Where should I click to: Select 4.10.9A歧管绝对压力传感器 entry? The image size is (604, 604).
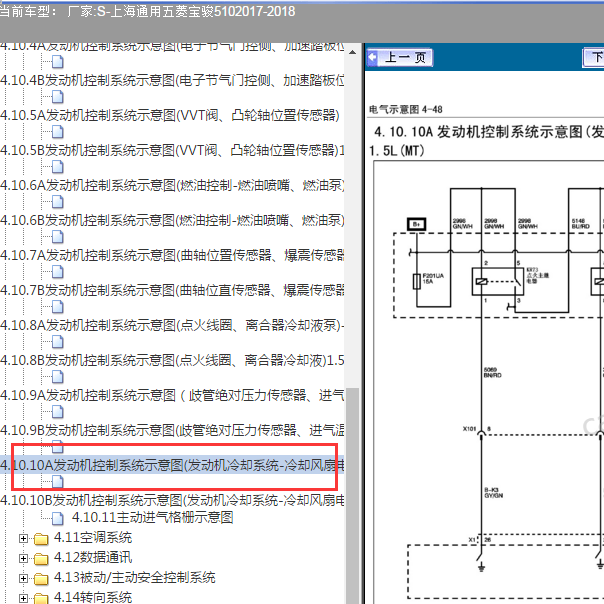click(172, 396)
